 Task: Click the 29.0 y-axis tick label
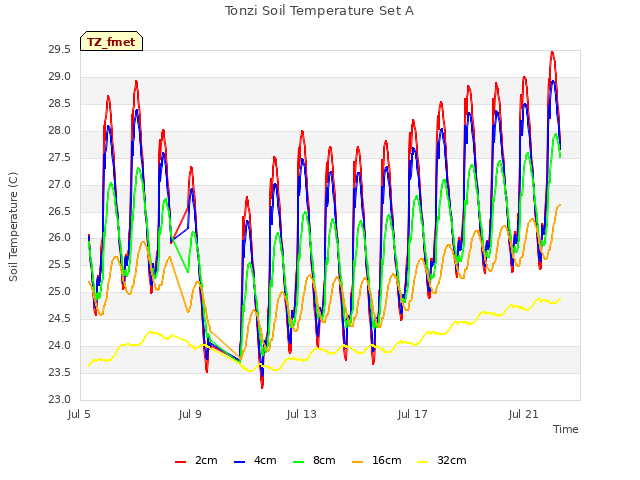(x=60, y=77)
